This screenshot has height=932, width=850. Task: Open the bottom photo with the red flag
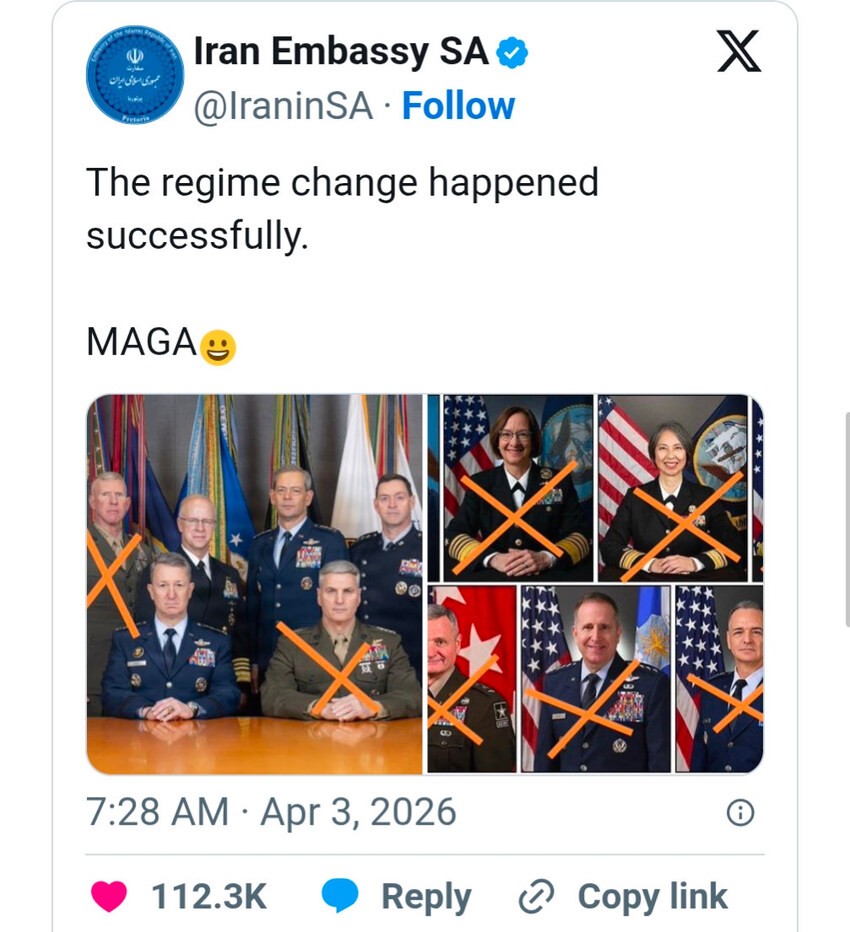coord(471,679)
